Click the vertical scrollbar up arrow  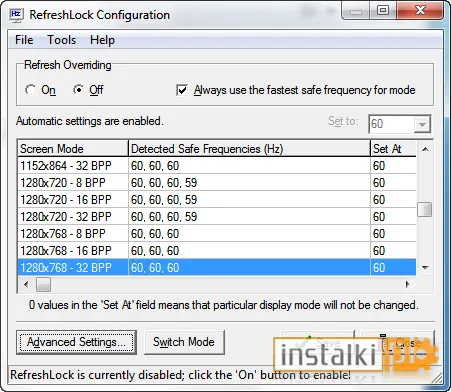425,149
